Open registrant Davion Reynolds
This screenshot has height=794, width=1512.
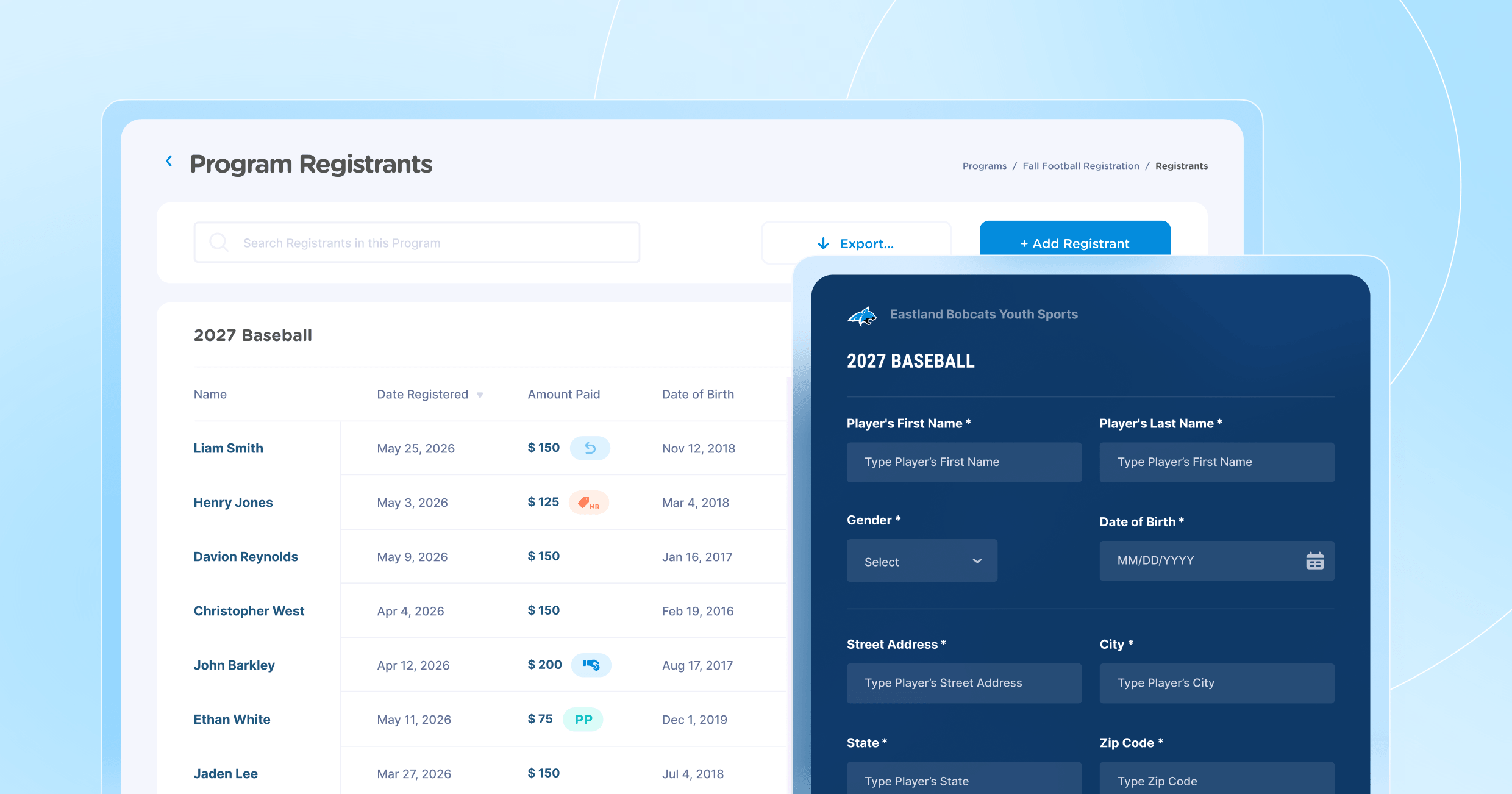[x=246, y=557]
